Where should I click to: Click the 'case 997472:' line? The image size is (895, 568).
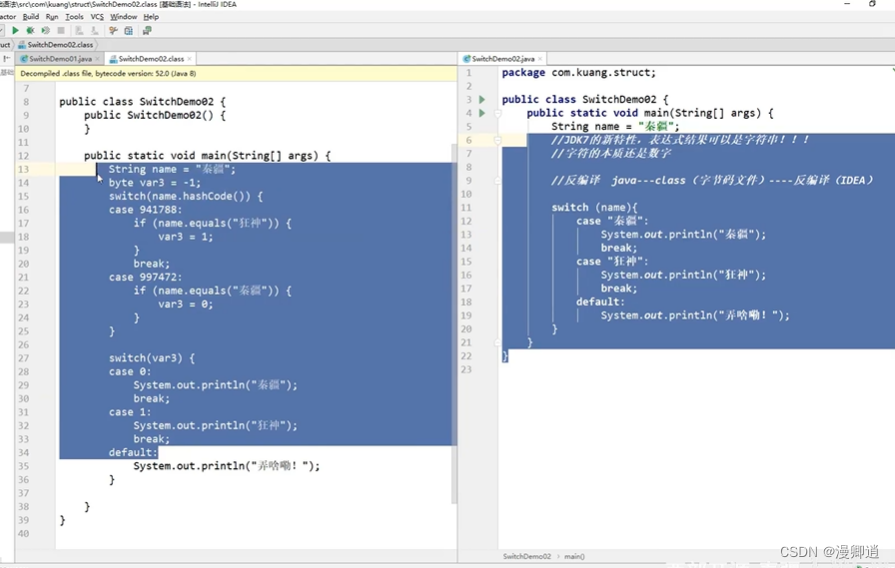146,277
